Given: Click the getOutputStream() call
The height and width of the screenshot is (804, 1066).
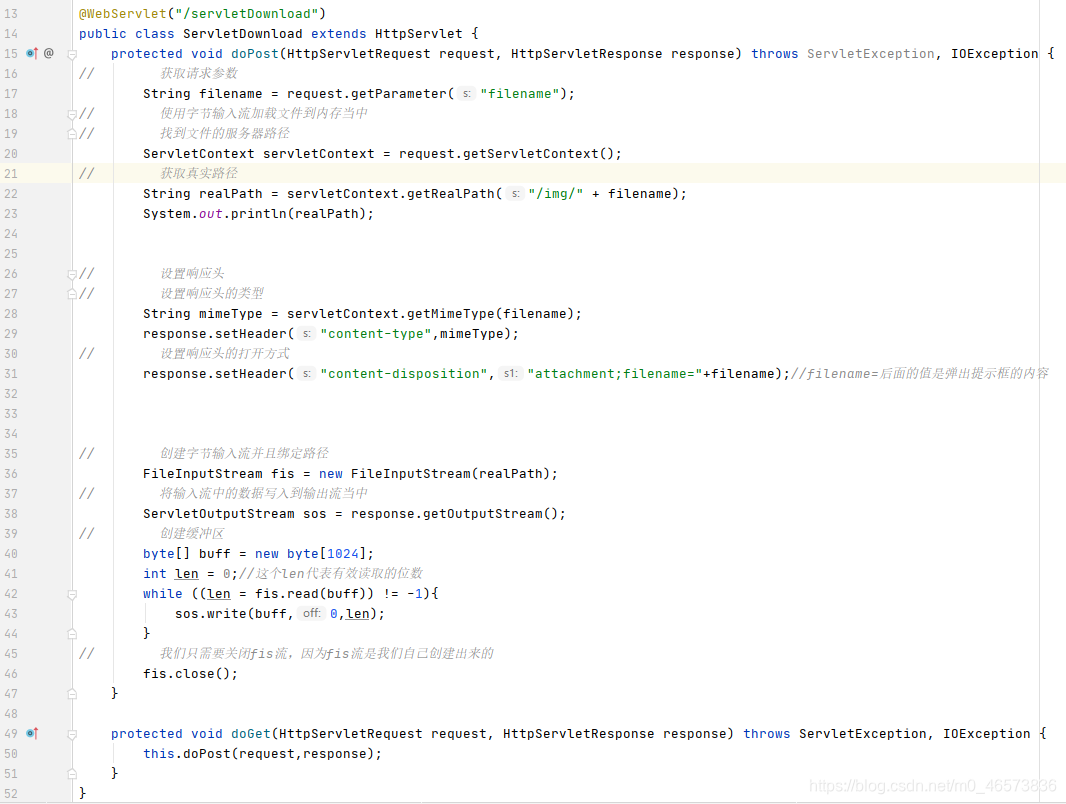Looking at the screenshot, I should click(490, 514).
